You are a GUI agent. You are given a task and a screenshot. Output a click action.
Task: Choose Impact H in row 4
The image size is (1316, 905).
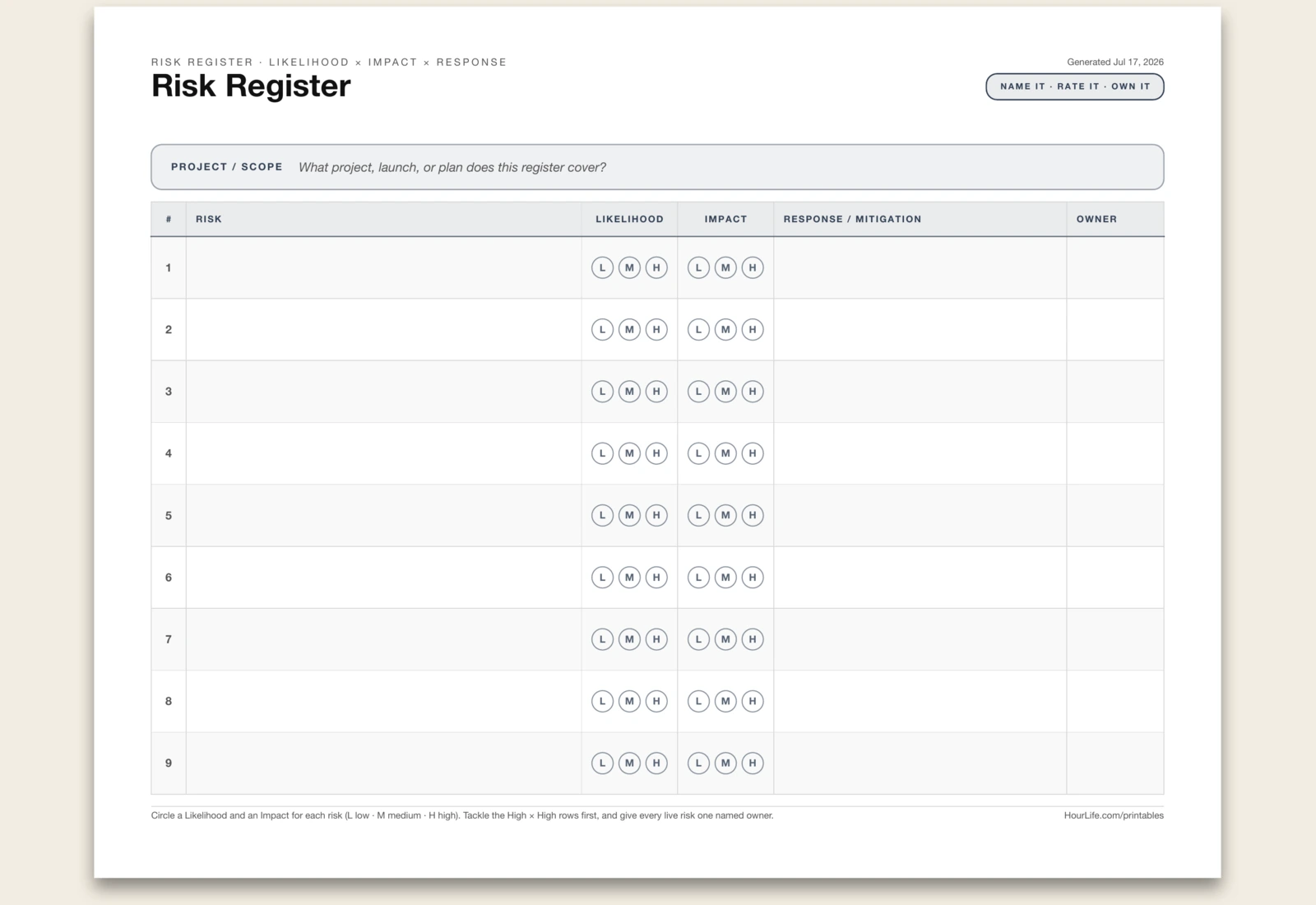click(753, 453)
